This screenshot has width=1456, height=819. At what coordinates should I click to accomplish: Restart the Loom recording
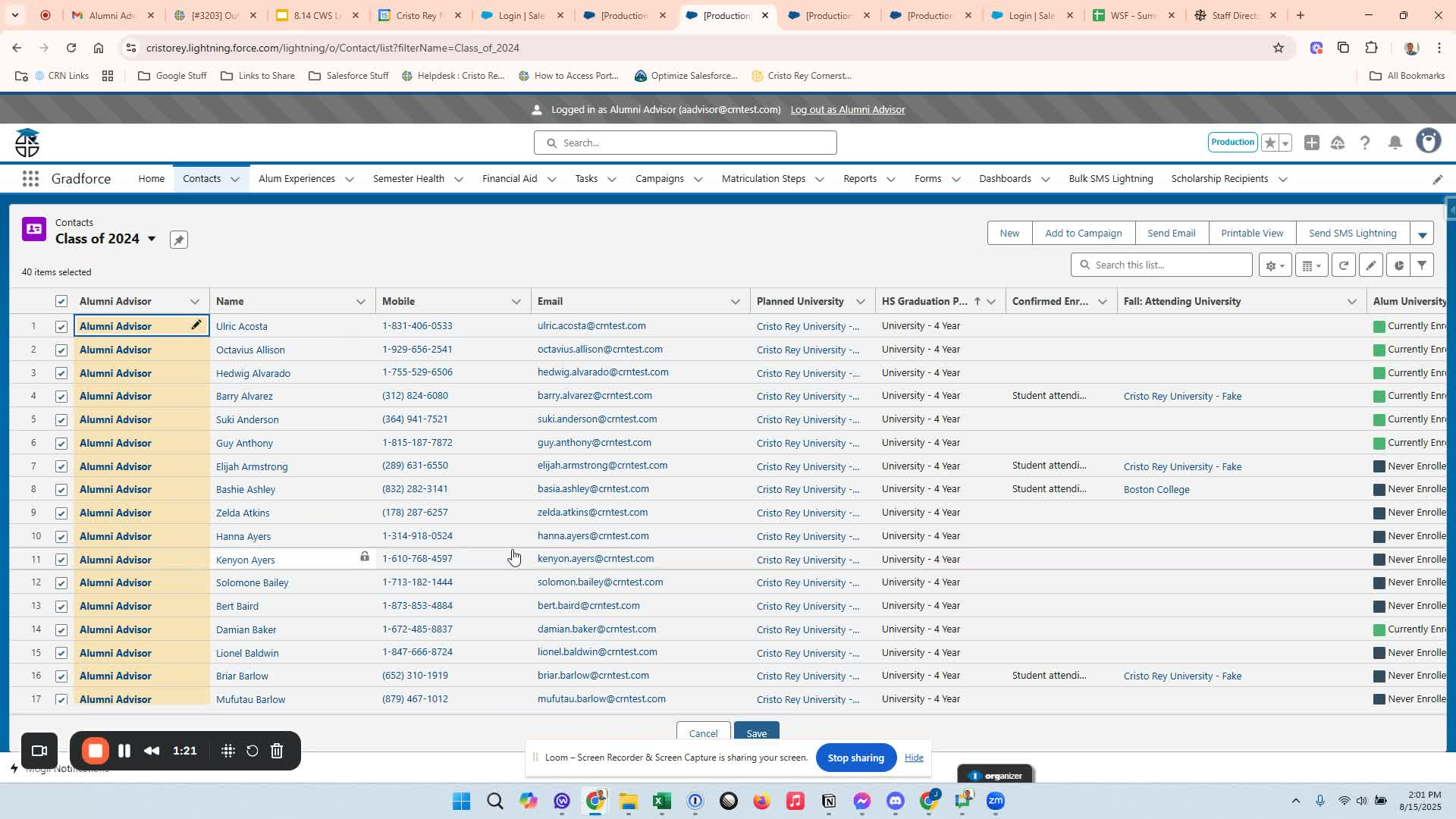pos(253,751)
